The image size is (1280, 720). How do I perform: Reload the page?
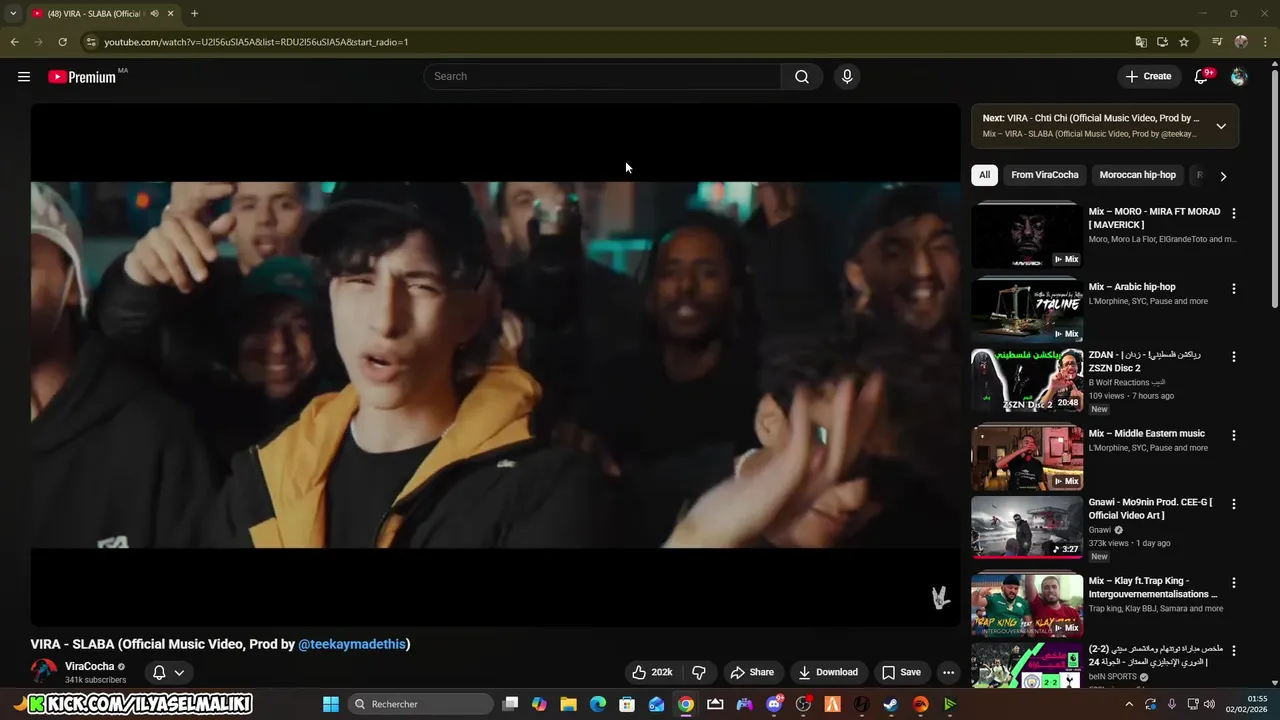62,42
